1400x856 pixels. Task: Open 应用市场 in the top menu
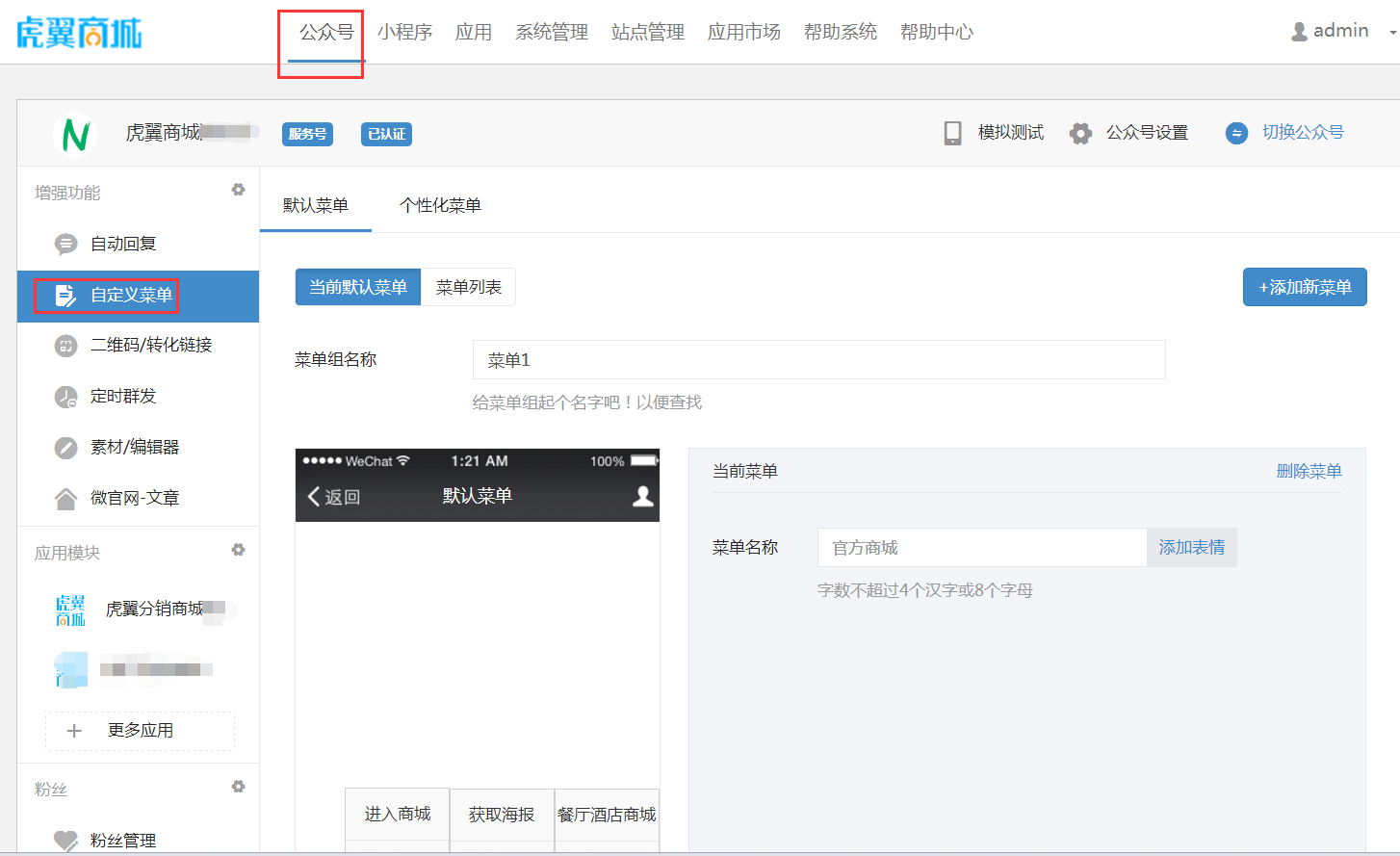click(x=744, y=33)
